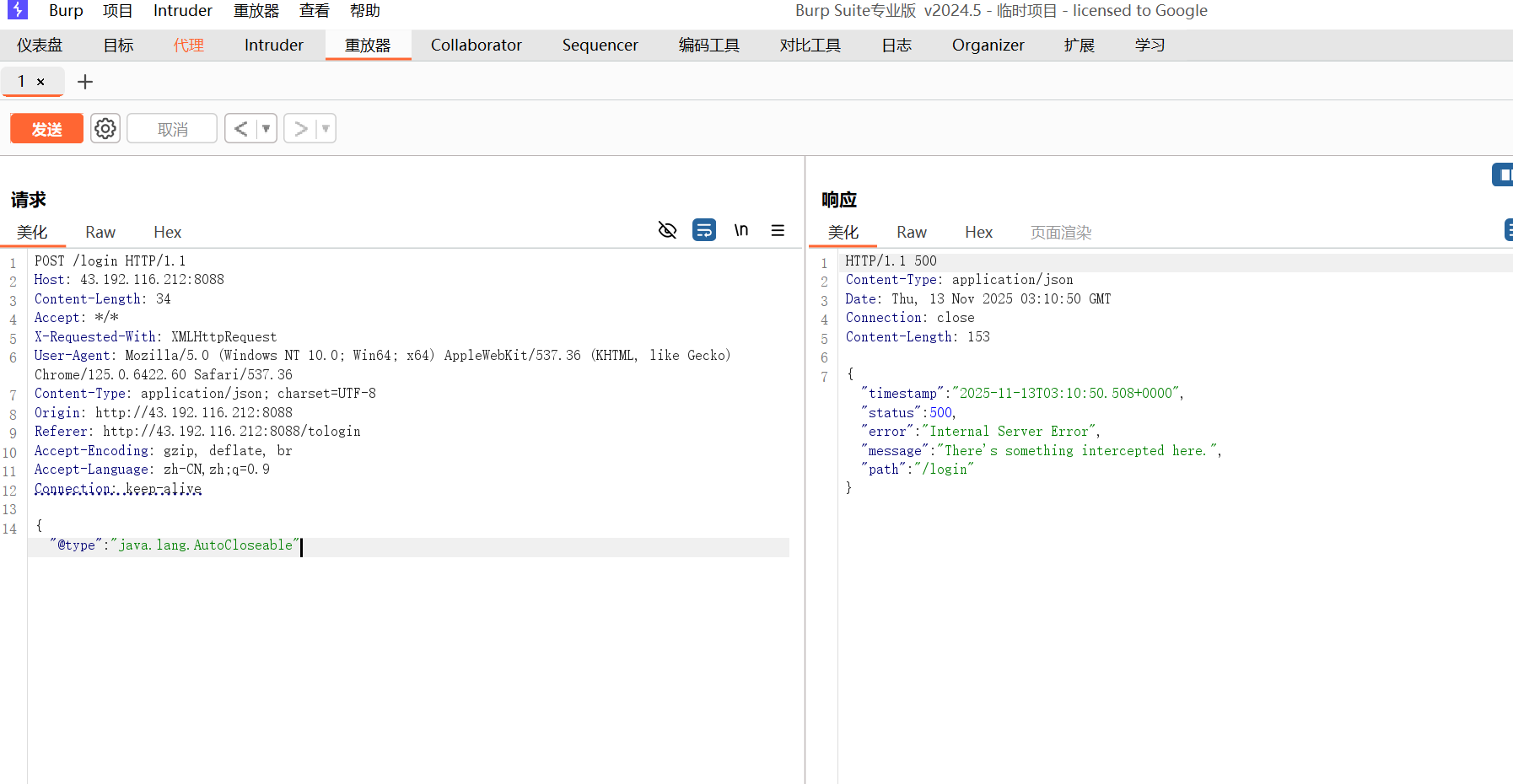Open the 学习 tab
This screenshot has width=1513, height=784.
click(x=1150, y=45)
